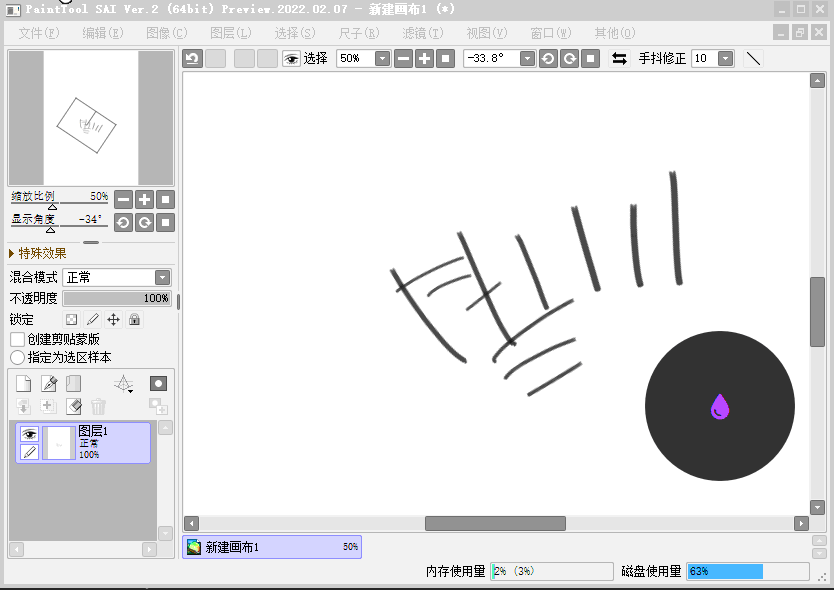Click the 不透明度 opacity slider bar

tap(117, 298)
